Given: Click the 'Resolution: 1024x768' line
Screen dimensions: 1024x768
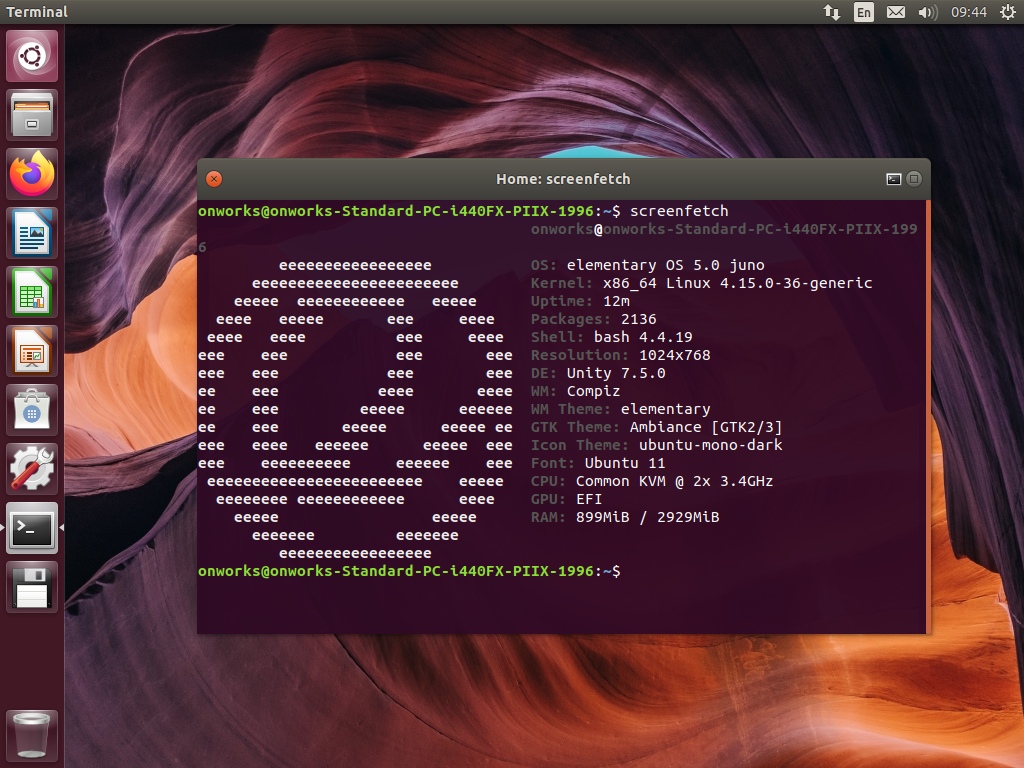Looking at the screenshot, I should coord(620,355).
